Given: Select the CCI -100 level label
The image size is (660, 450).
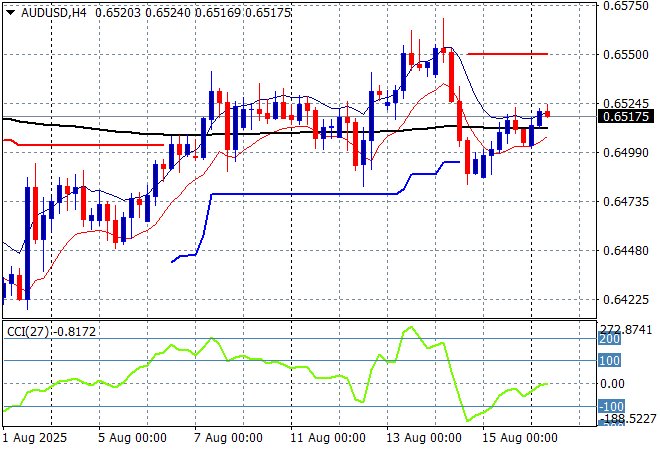Looking at the screenshot, I should click(x=611, y=407).
